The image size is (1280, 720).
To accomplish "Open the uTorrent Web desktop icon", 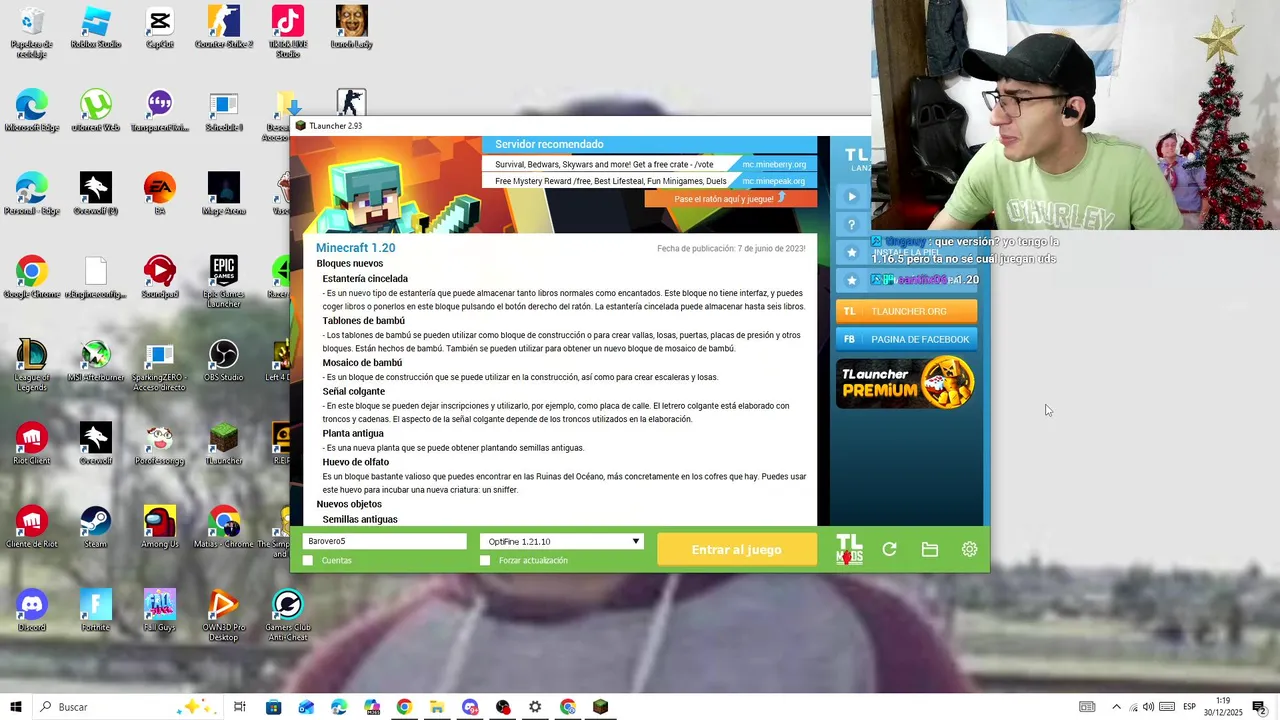I will click(95, 110).
